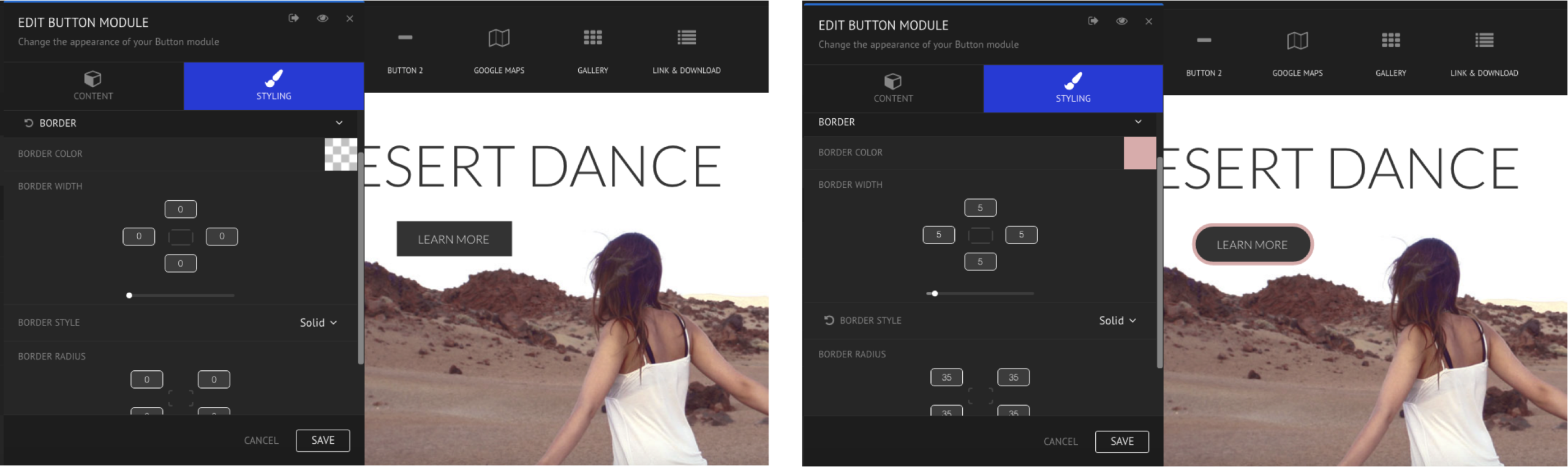Image resolution: width=1568 pixels, height=467 pixels.
Task: Toggle the eye preview icon in left editor header
Action: [x=323, y=18]
